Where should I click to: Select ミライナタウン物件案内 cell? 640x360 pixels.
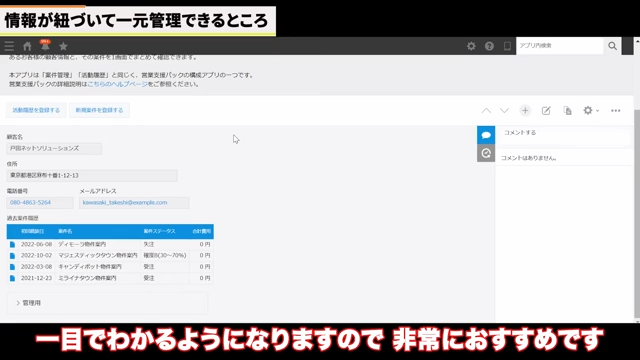click(98, 278)
